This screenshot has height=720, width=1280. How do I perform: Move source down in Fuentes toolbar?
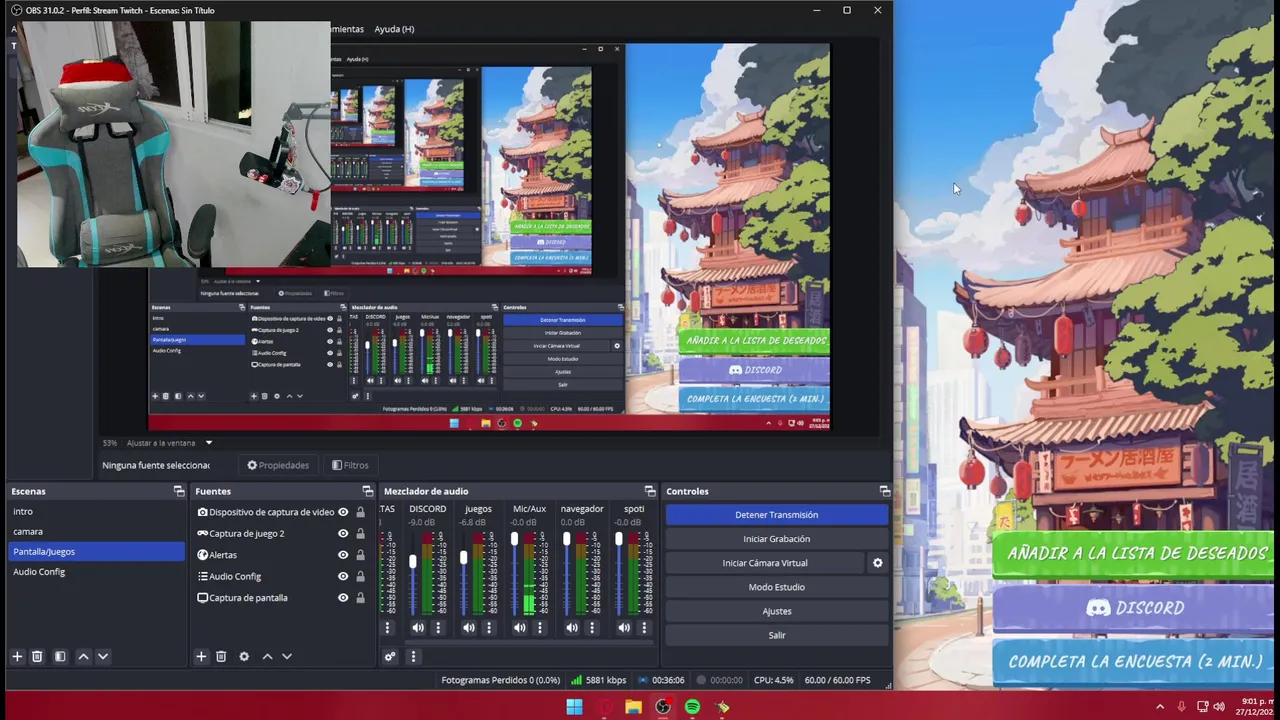287,656
